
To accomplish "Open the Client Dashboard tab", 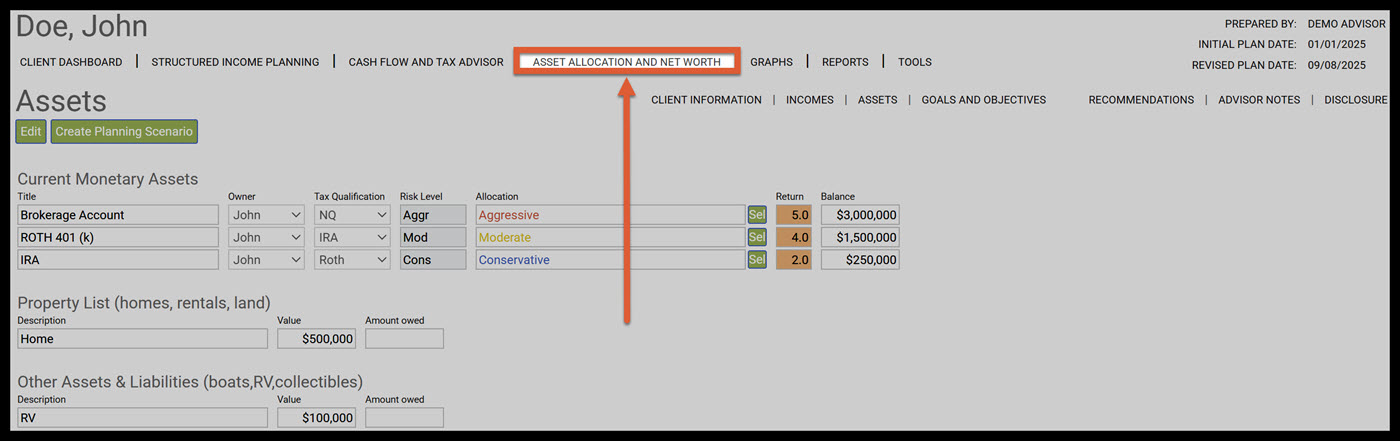I will point(71,62).
